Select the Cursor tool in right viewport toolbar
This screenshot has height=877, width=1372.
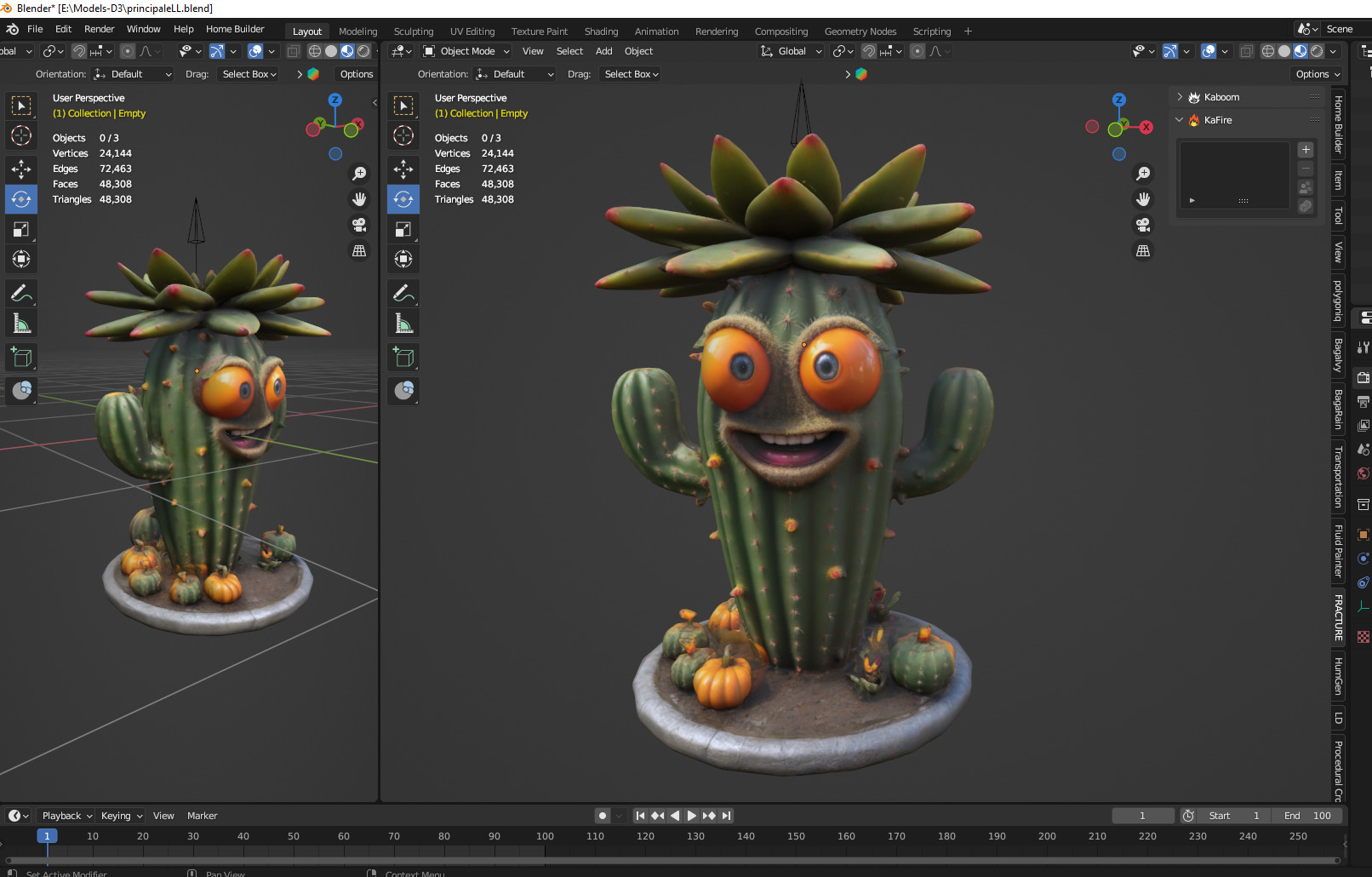pyautogui.click(x=403, y=135)
